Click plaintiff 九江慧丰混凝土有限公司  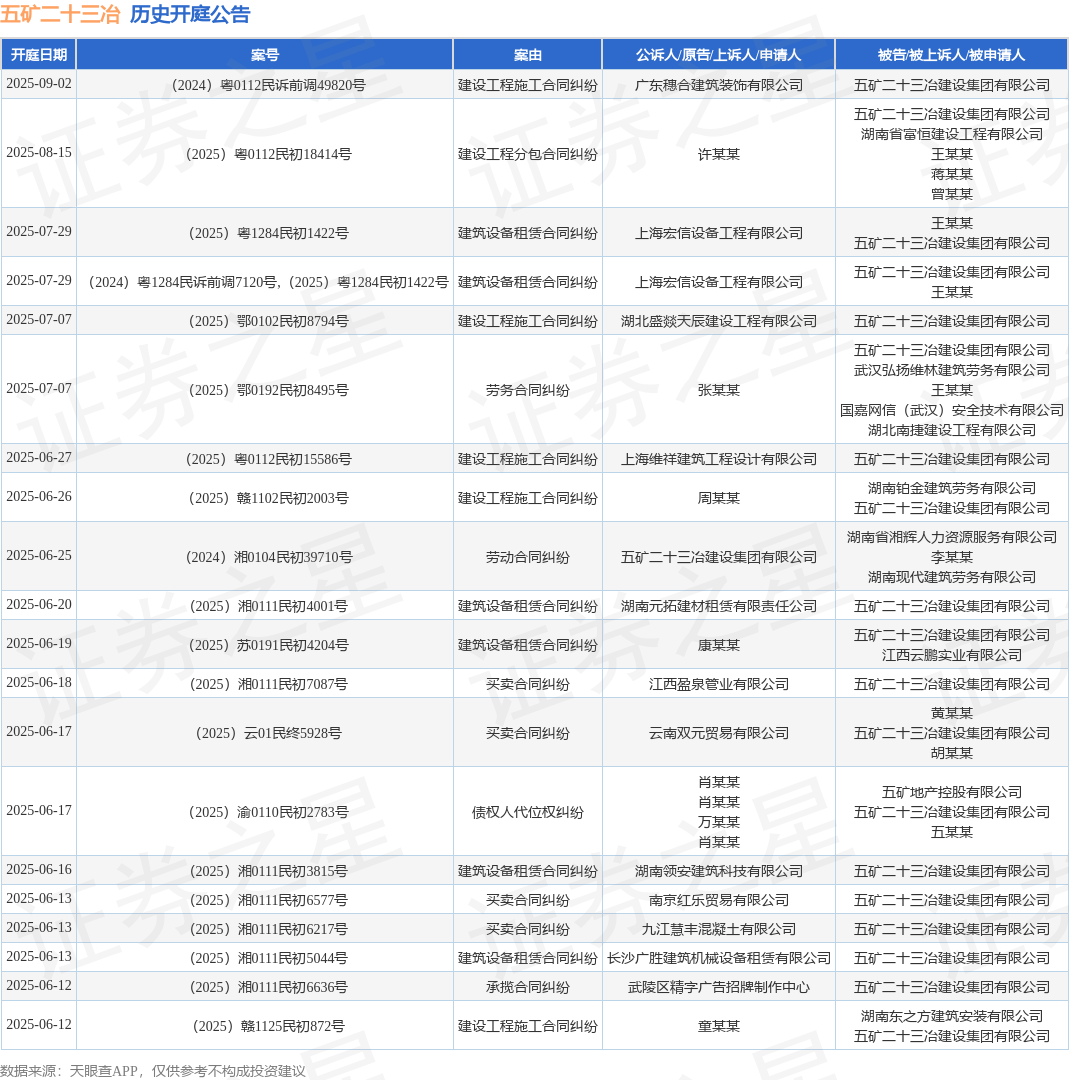coord(718,930)
